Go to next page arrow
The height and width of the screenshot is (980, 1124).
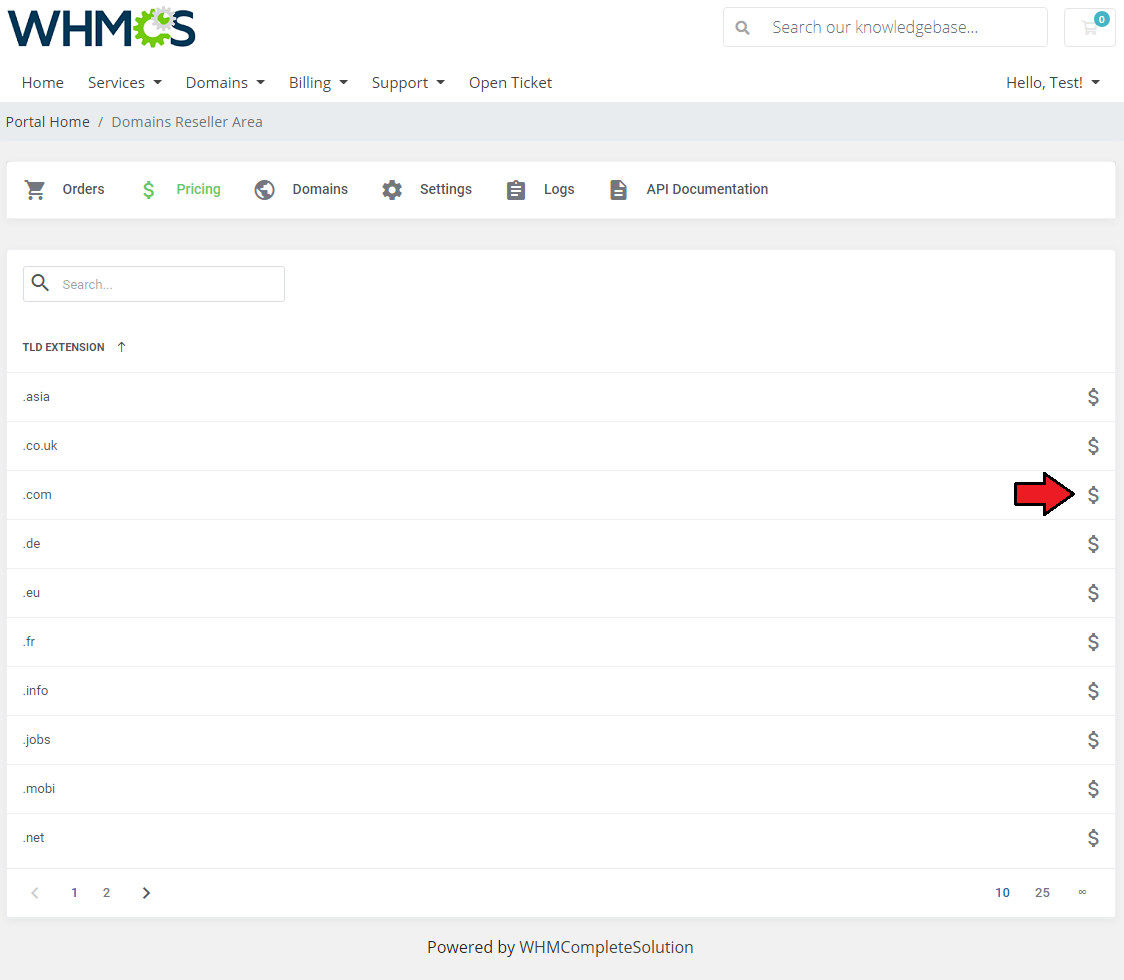[x=146, y=893]
